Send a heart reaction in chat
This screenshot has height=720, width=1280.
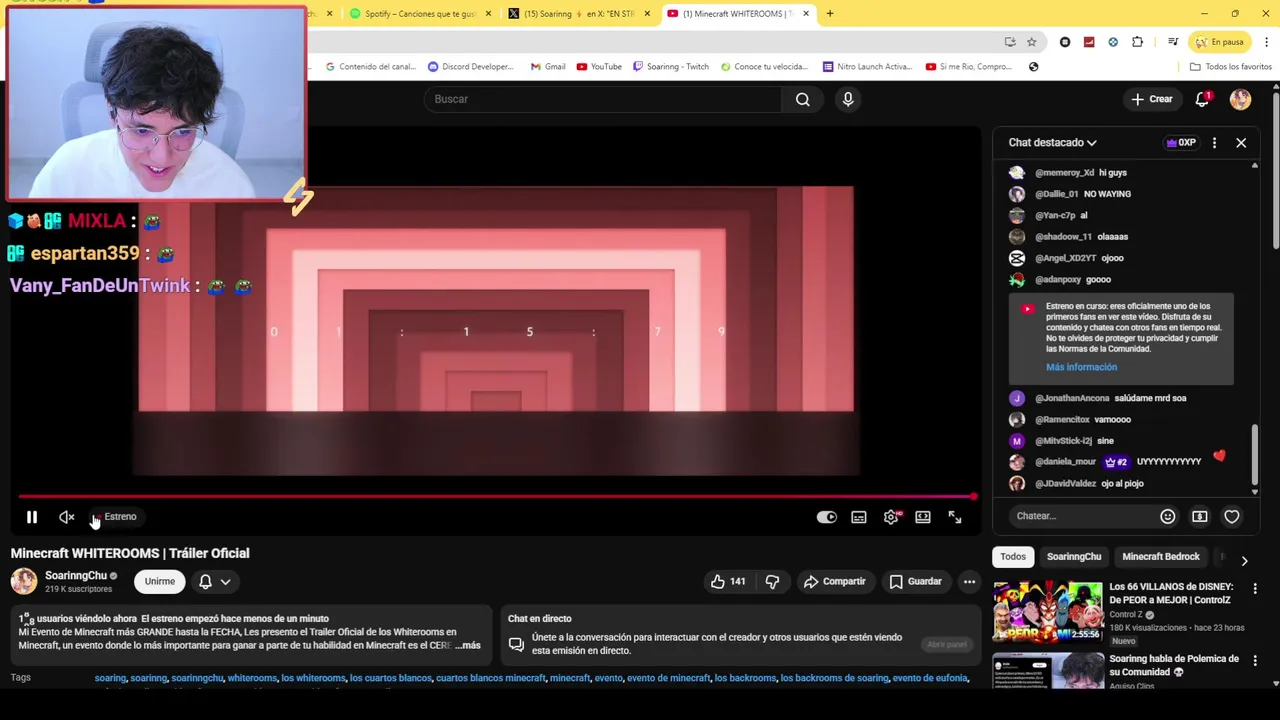click(1232, 516)
